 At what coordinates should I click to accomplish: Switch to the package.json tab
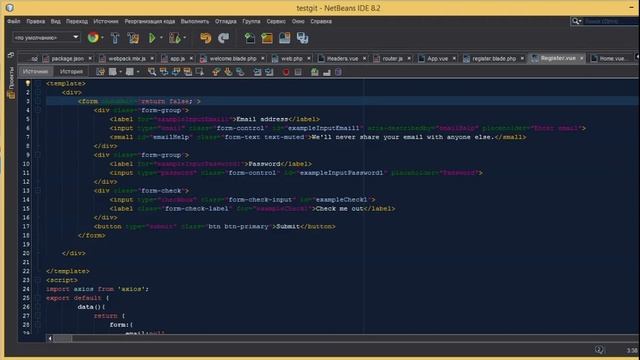click(67, 59)
